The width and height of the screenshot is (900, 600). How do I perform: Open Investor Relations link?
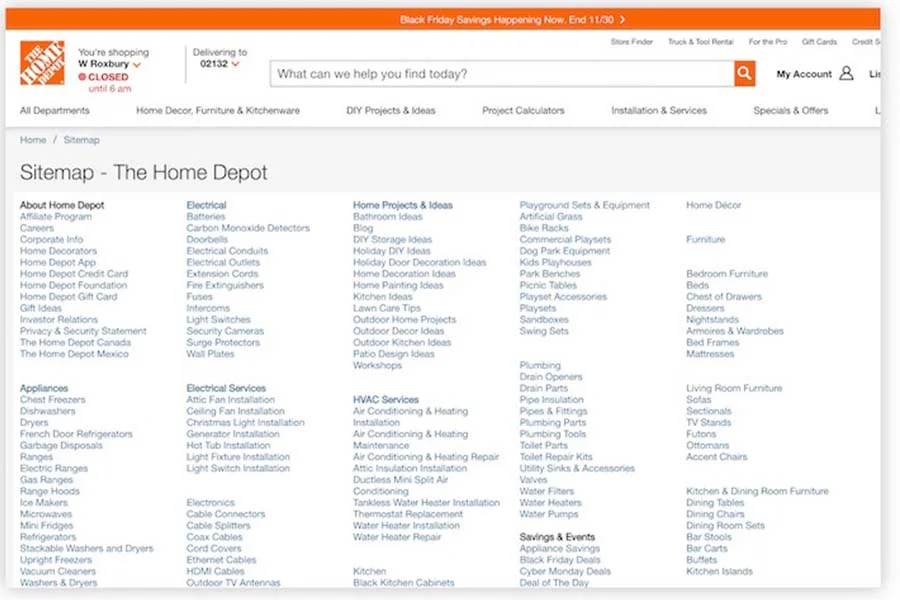(59, 319)
